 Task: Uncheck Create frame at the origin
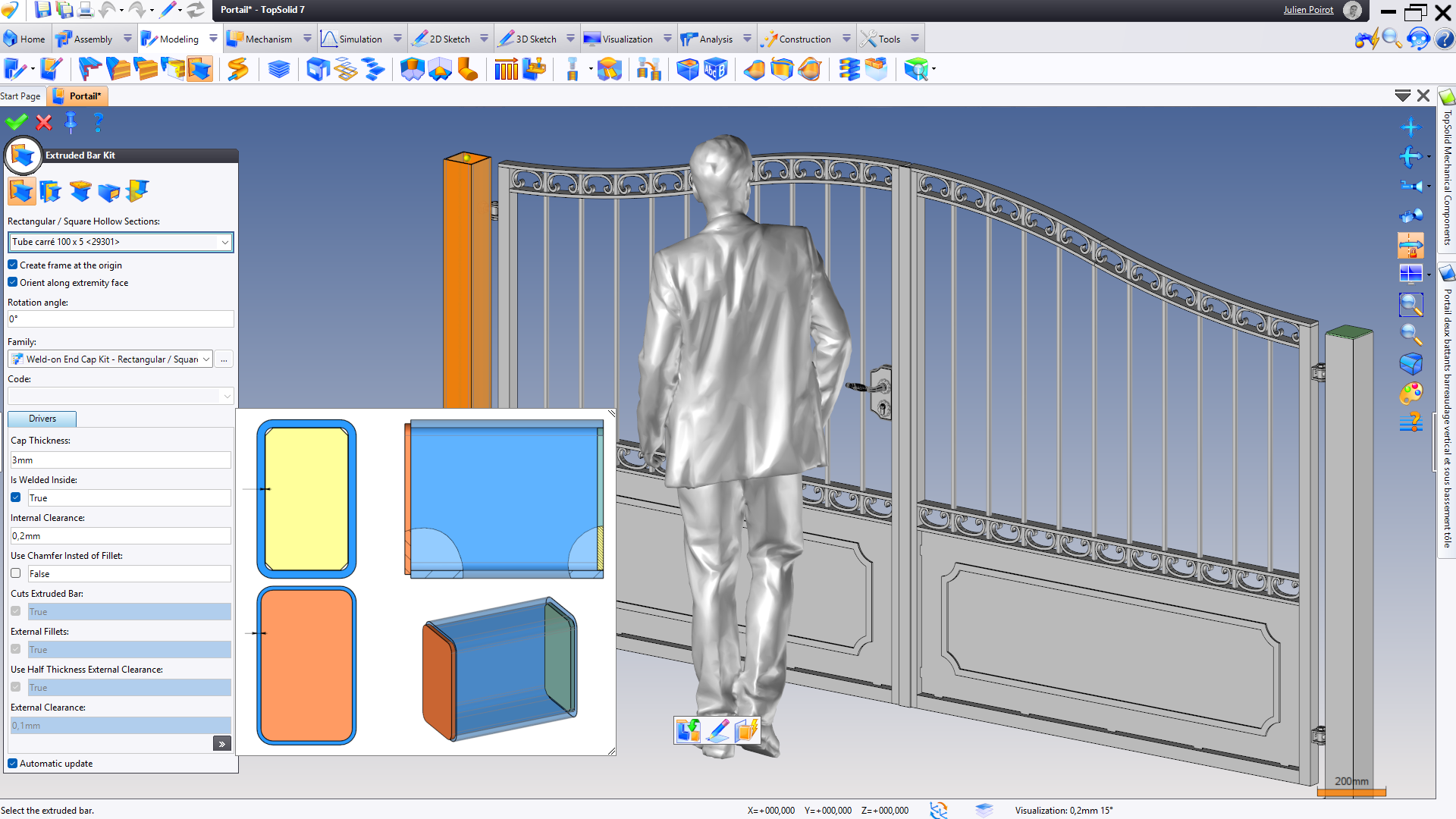point(13,265)
